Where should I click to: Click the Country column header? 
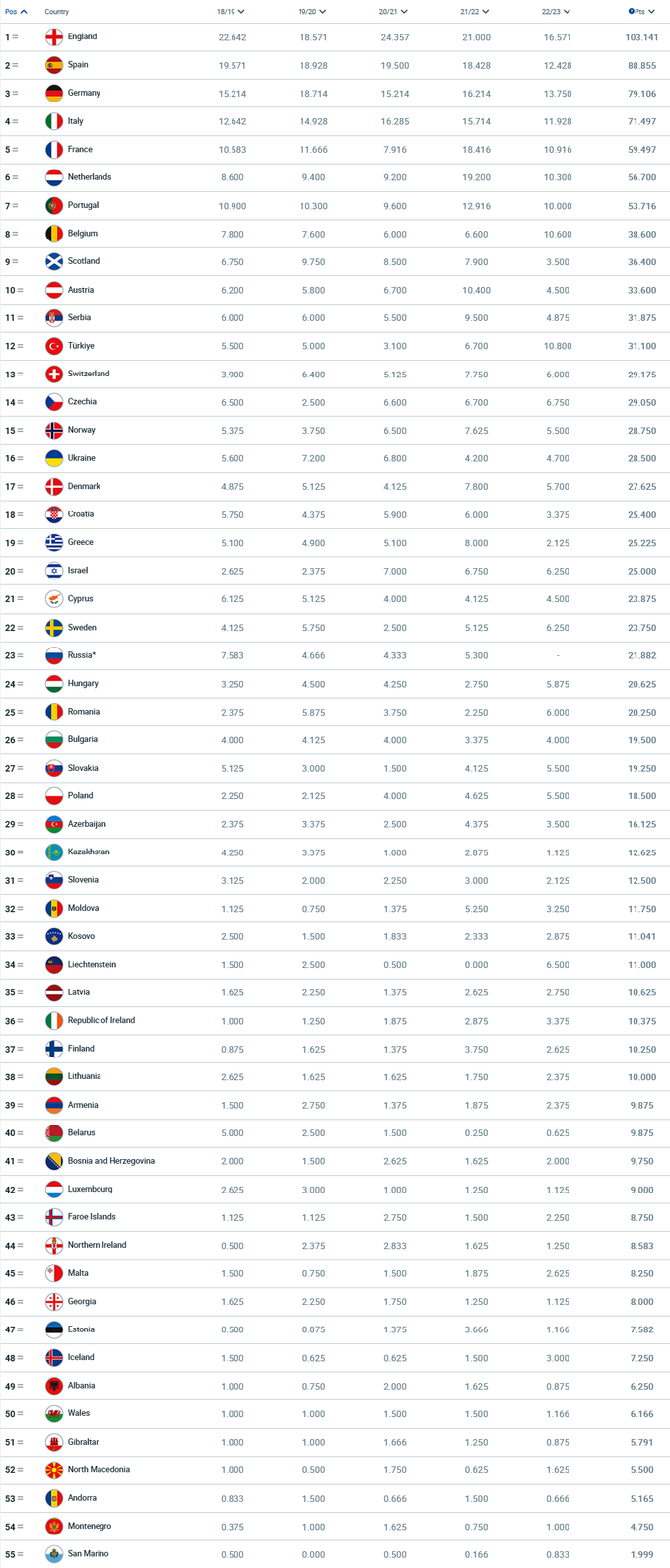(x=57, y=12)
